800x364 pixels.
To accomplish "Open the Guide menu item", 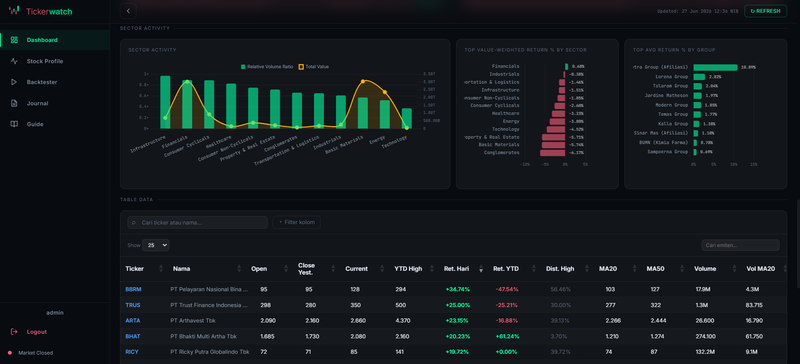I will (55, 124).
